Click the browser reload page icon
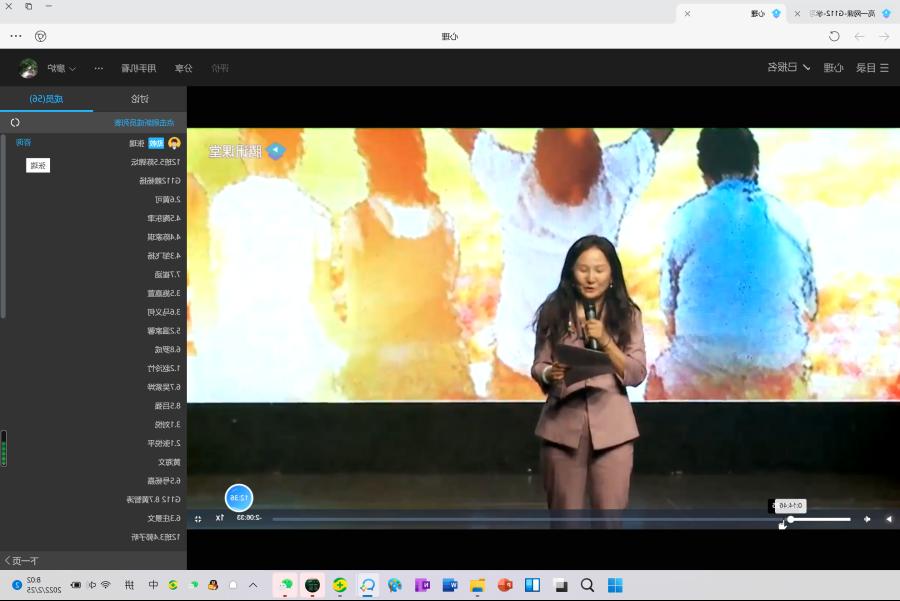900x601 pixels. tap(834, 36)
